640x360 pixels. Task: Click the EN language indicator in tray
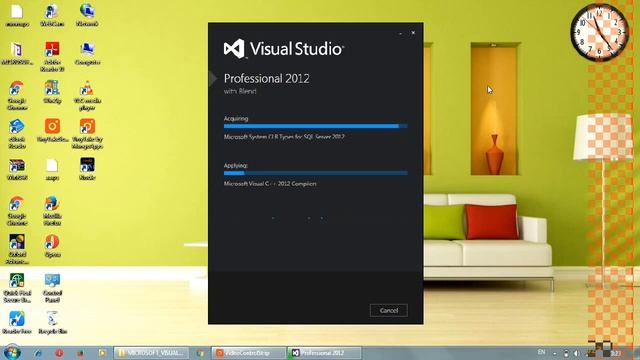tap(541, 352)
